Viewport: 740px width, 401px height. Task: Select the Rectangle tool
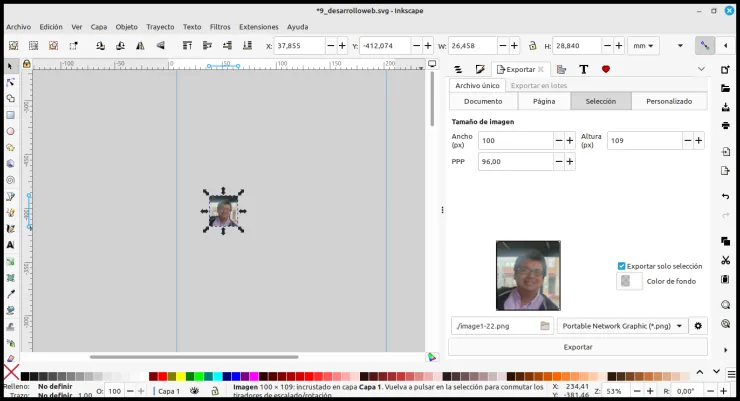click(10, 115)
